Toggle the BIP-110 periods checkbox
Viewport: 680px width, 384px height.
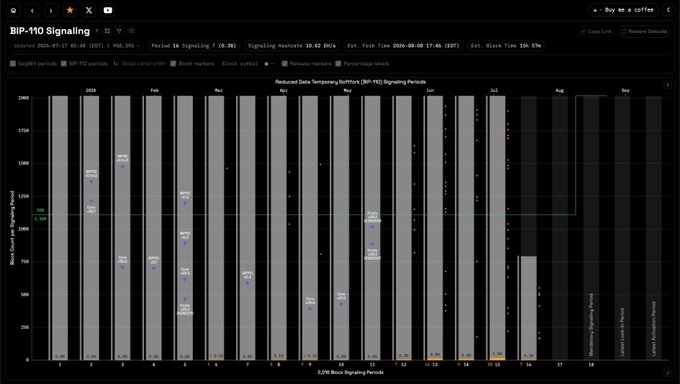tap(64, 63)
